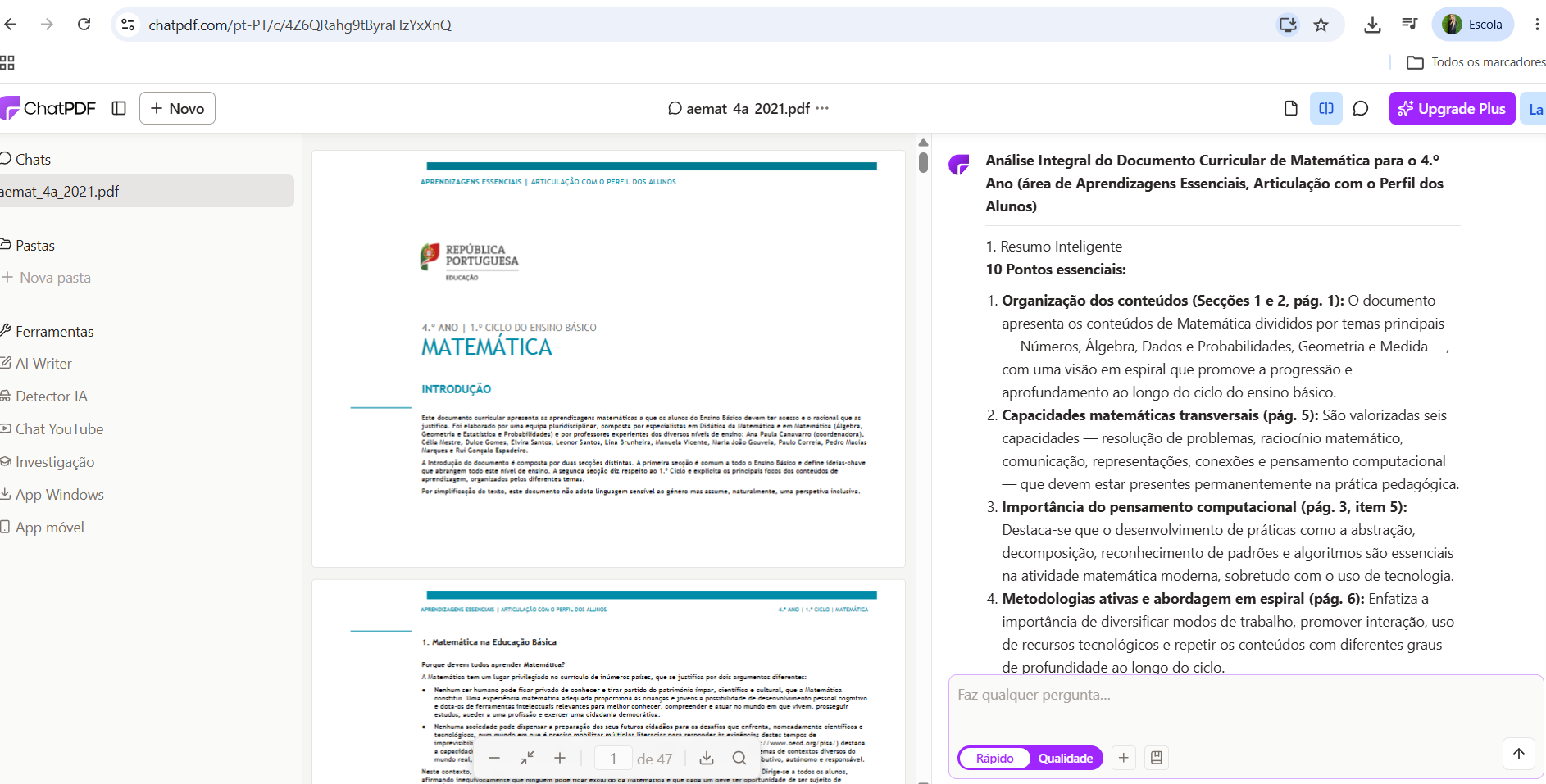Image resolution: width=1546 pixels, height=784 pixels.
Task: Select Rápido response mode
Action: [994, 759]
